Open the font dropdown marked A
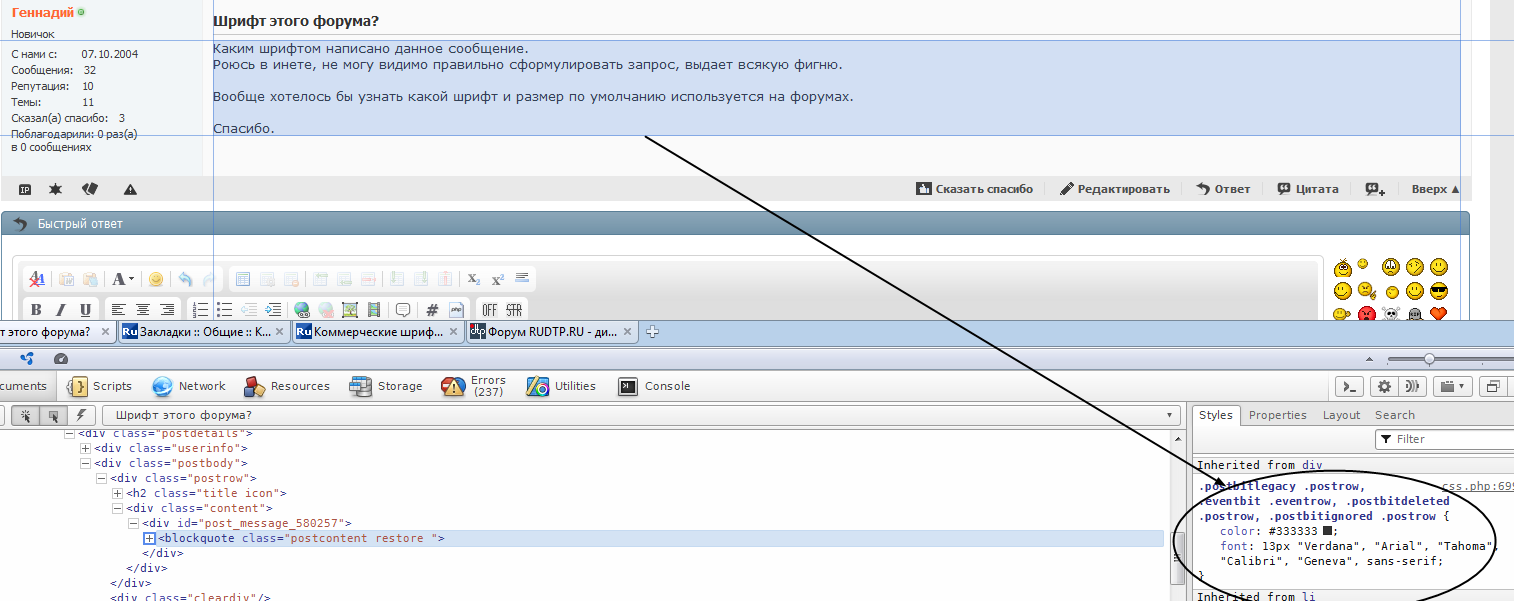Image resolution: width=1514 pixels, height=601 pixels. (x=123, y=279)
